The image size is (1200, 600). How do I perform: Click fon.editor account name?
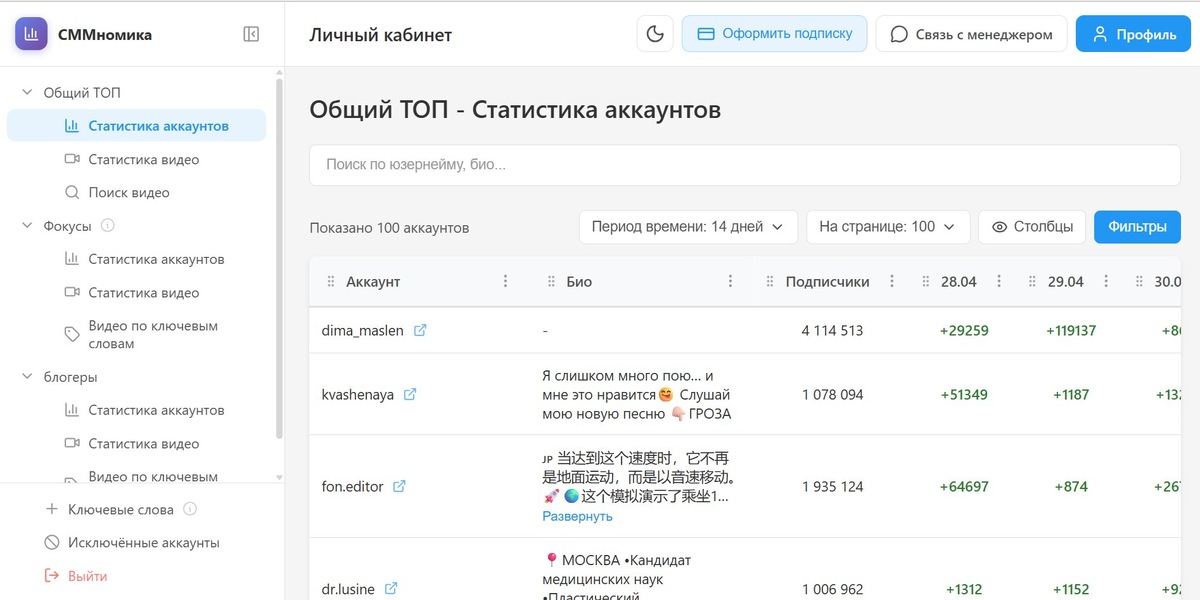352,486
